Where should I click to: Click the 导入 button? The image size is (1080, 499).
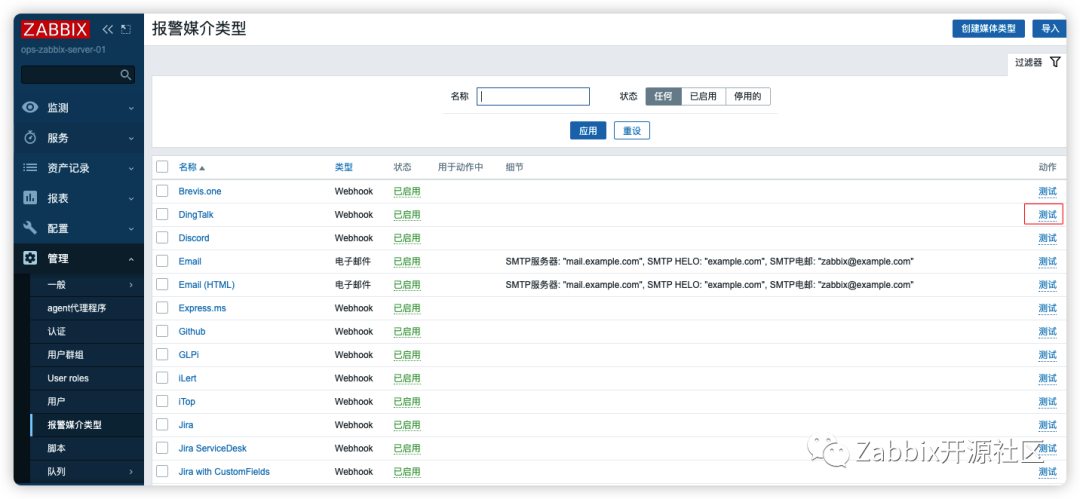(x=1050, y=28)
